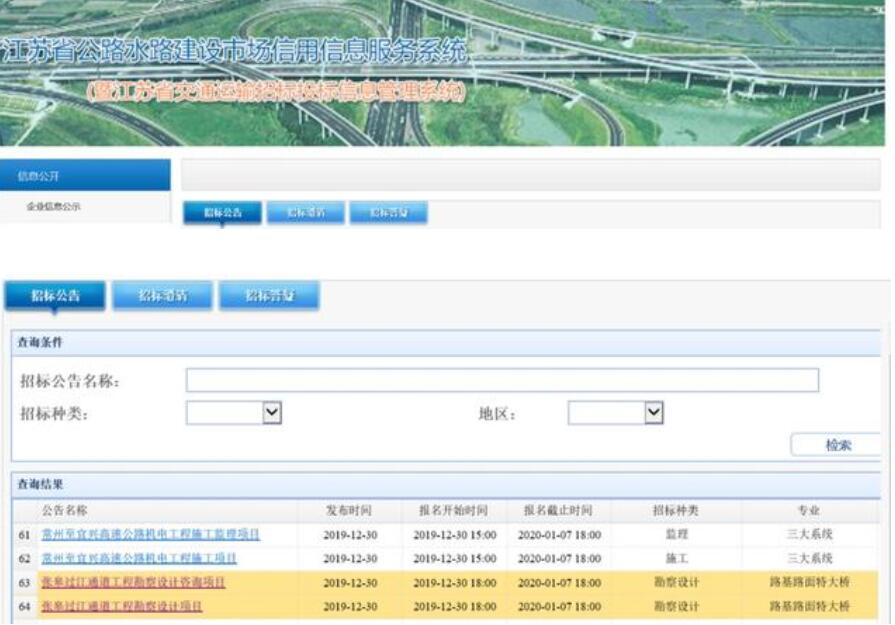Open the 常州至宜兴高速公路机电工程施工项目 notice in row 62
Viewport: 895px width, 625px height.
139,558
